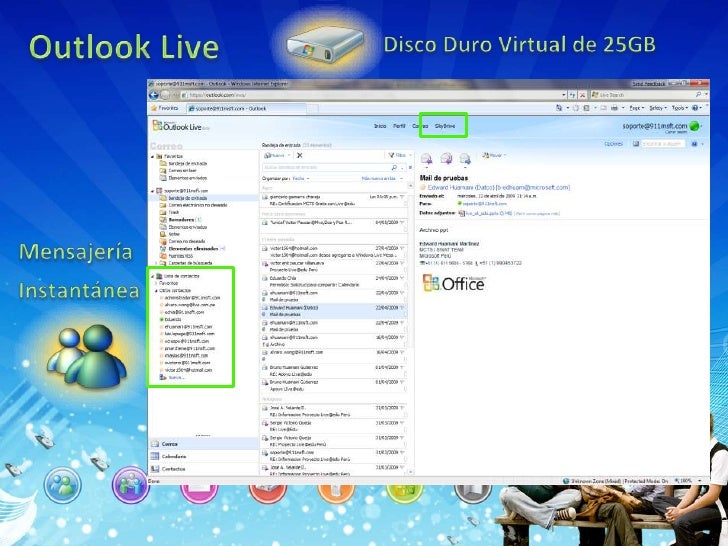Image resolution: width=728 pixels, height=546 pixels.
Task: Click the green presence status ball
Action: tap(695, 126)
